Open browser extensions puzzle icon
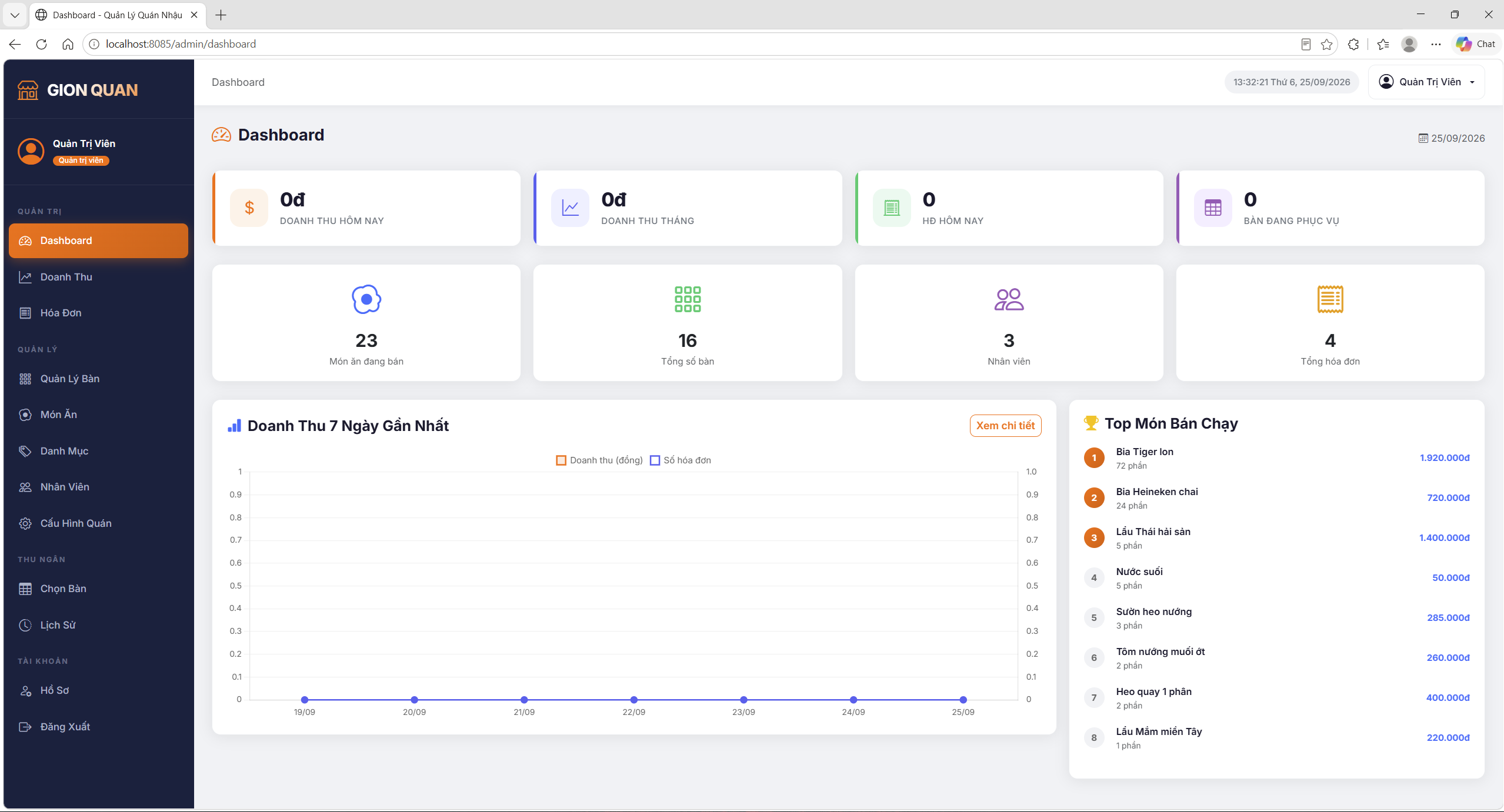Screen dimensions: 1504x812 pos(1353,44)
